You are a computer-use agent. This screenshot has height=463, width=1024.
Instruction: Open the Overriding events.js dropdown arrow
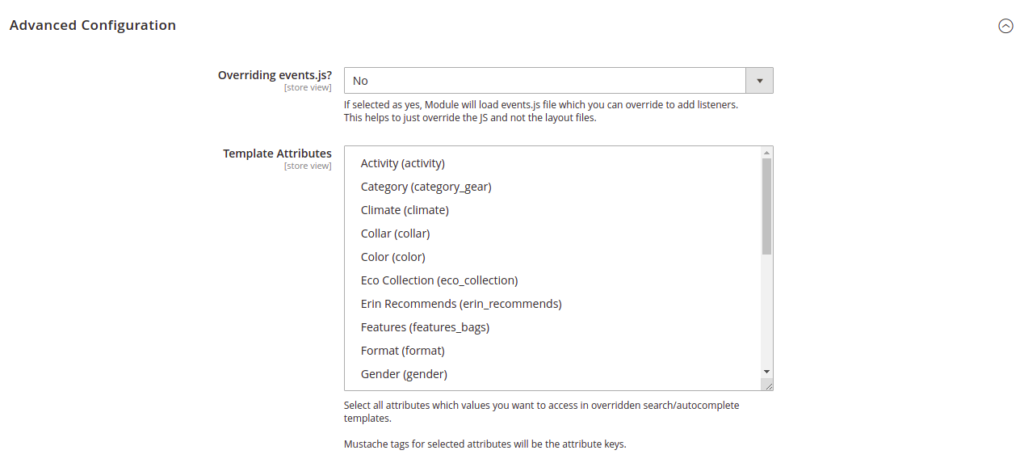click(x=760, y=80)
